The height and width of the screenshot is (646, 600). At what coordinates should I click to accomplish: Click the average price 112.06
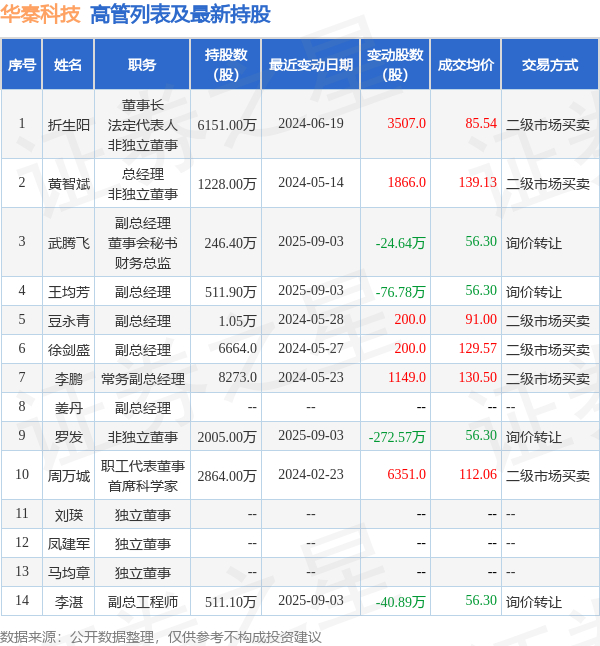click(478, 474)
